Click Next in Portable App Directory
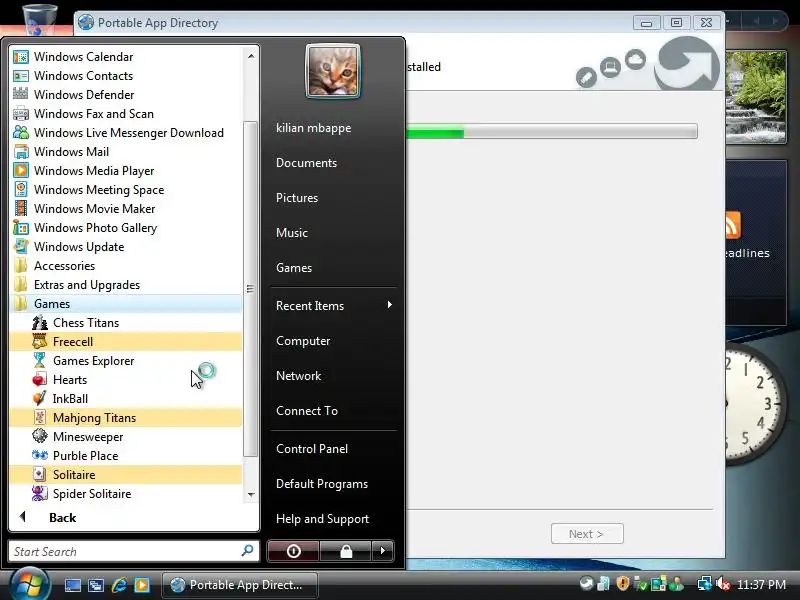 click(587, 534)
